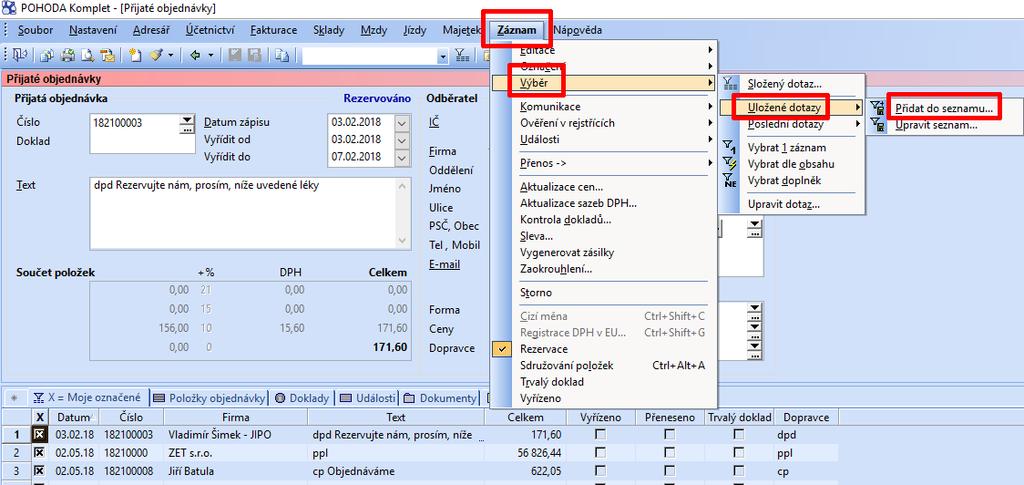Expand dropdown arrow next to back arrow
This screenshot has height=485, width=1024.
[210, 55]
